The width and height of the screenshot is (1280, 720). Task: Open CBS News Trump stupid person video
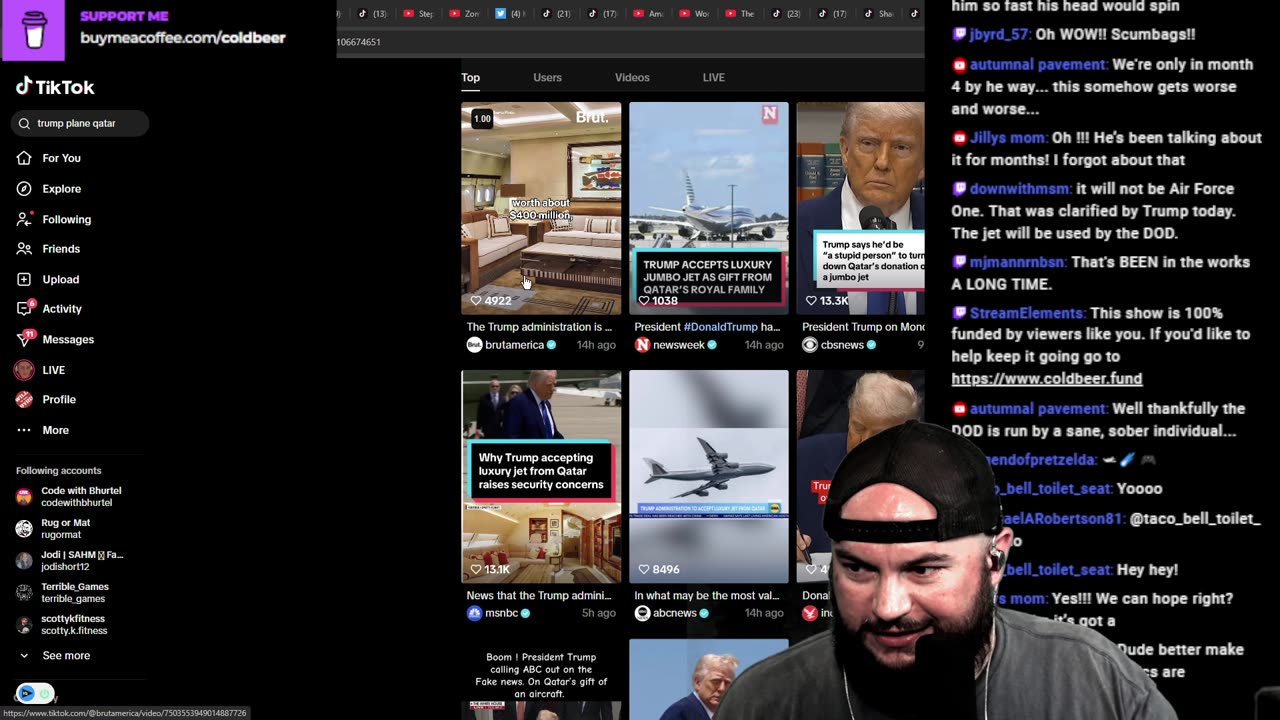point(861,208)
